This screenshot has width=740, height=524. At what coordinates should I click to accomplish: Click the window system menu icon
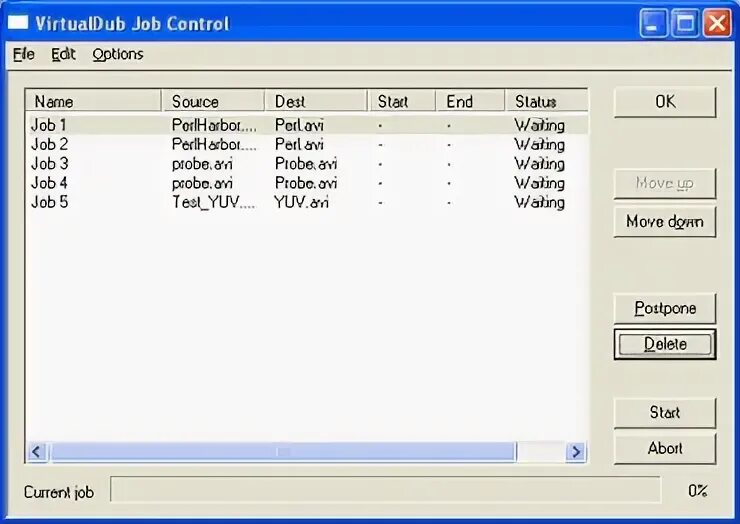(x=18, y=23)
